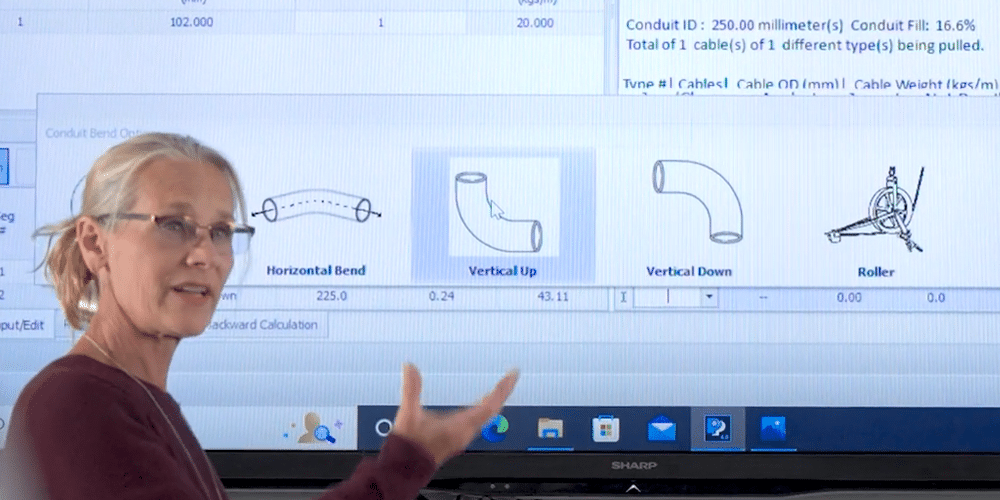This screenshot has height=500, width=1000.
Task: Open File Explorer from the taskbar
Action: 550,428
